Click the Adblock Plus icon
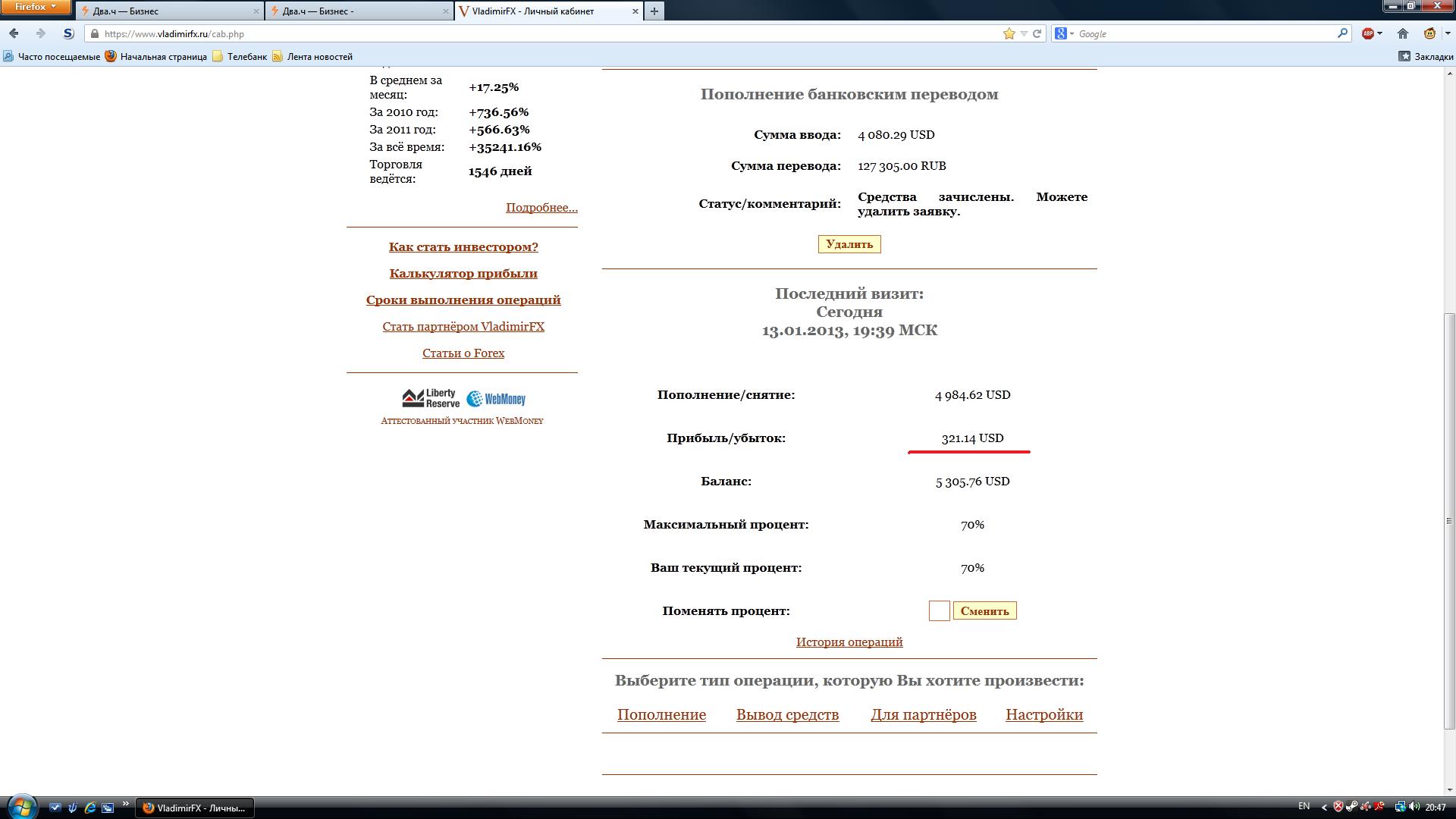 tap(1367, 33)
